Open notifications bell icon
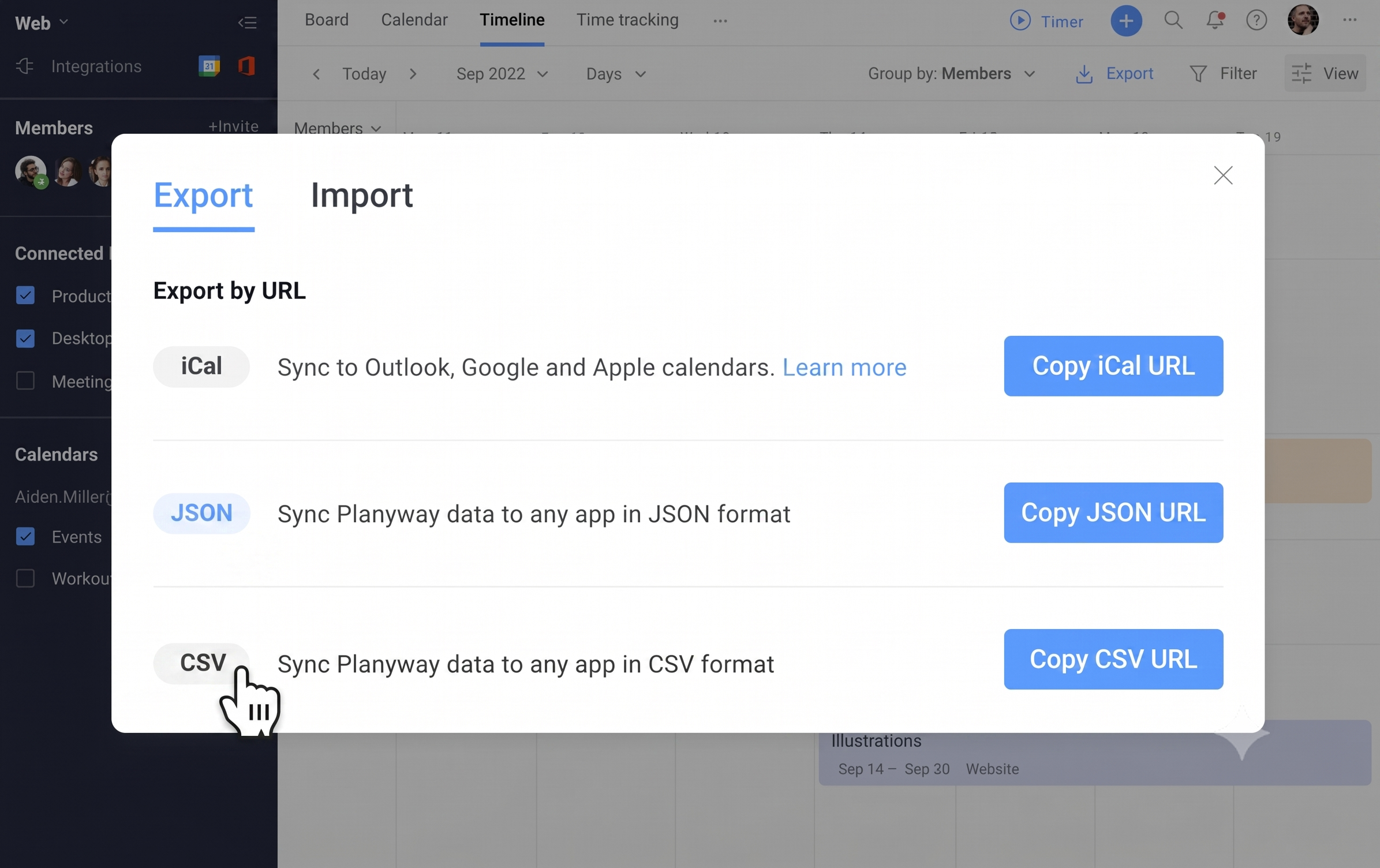The height and width of the screenshot is (868, 1380). (x=1215, y=20)
